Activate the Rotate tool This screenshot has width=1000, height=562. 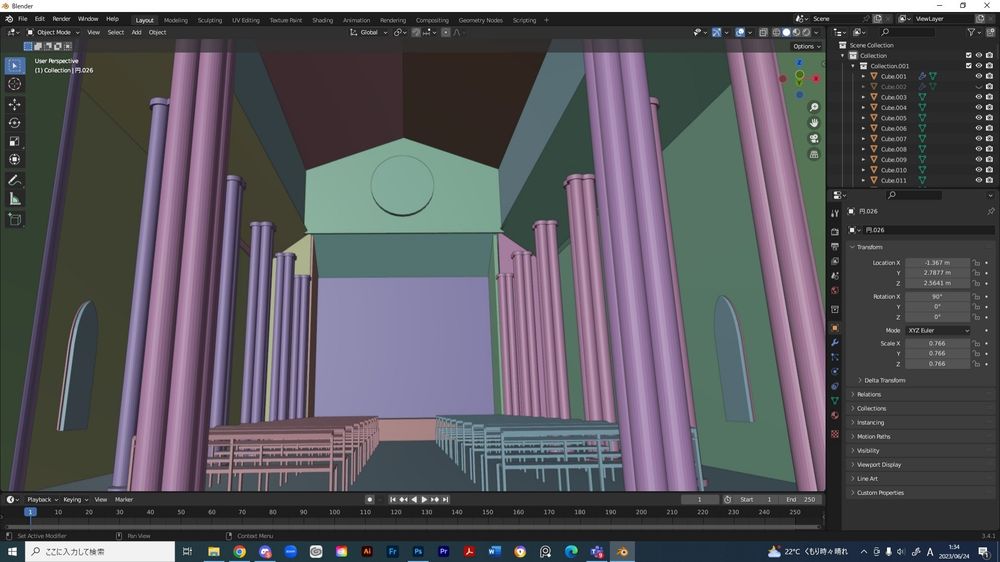click(15, 122)
